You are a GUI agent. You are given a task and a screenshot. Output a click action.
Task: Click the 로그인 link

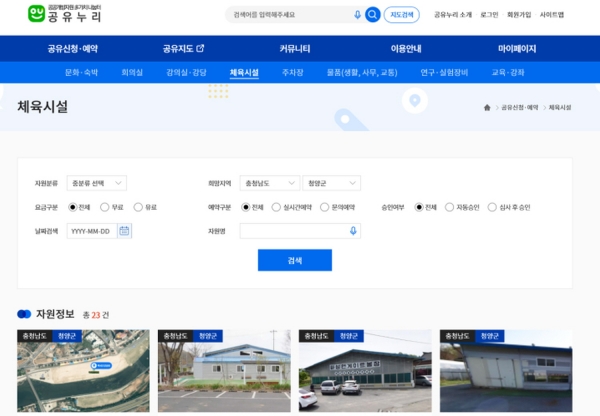pos(489,15)
